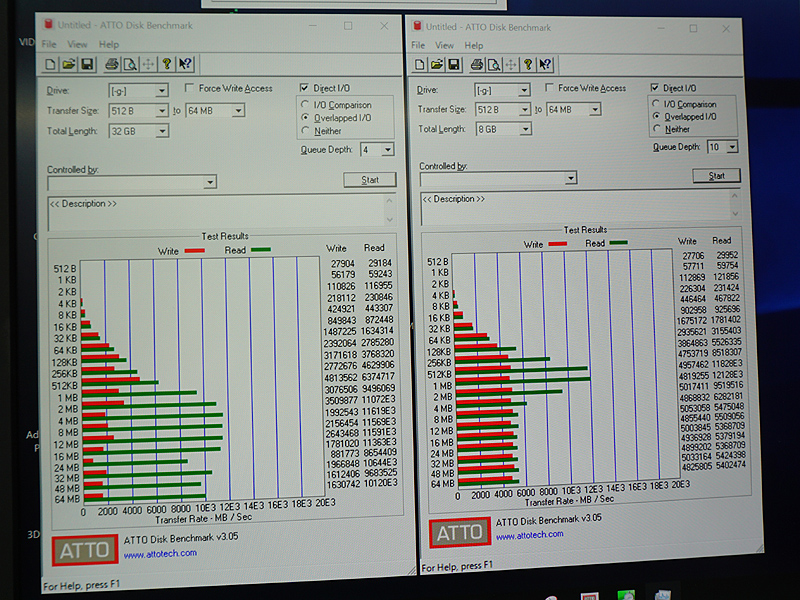
Task: Click Description text field in right window
Action: pos(576,208)
